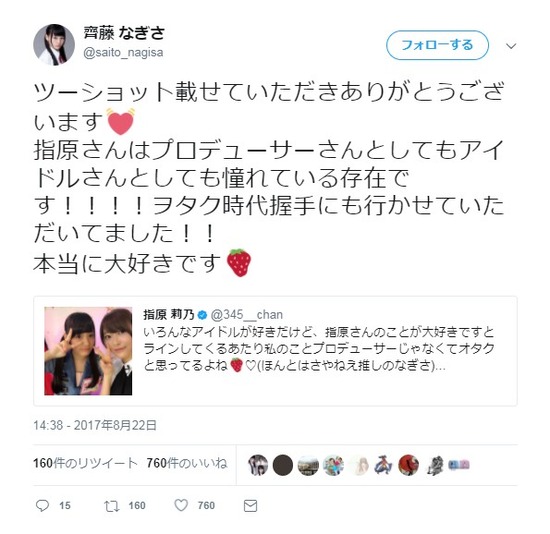View the 760件のいいね list

point(187,463)
